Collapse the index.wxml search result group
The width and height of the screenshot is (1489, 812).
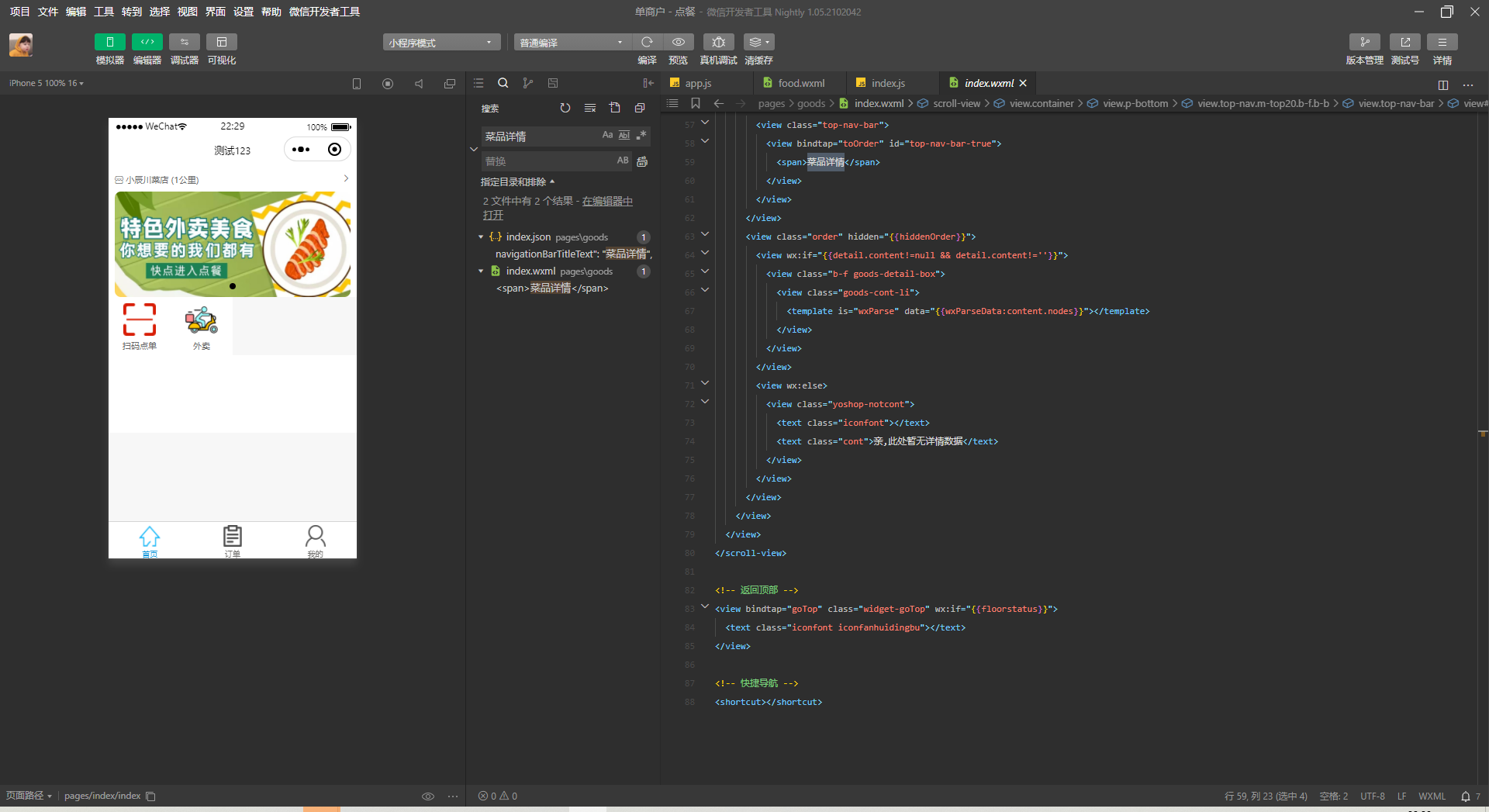[x=481, y=271]
